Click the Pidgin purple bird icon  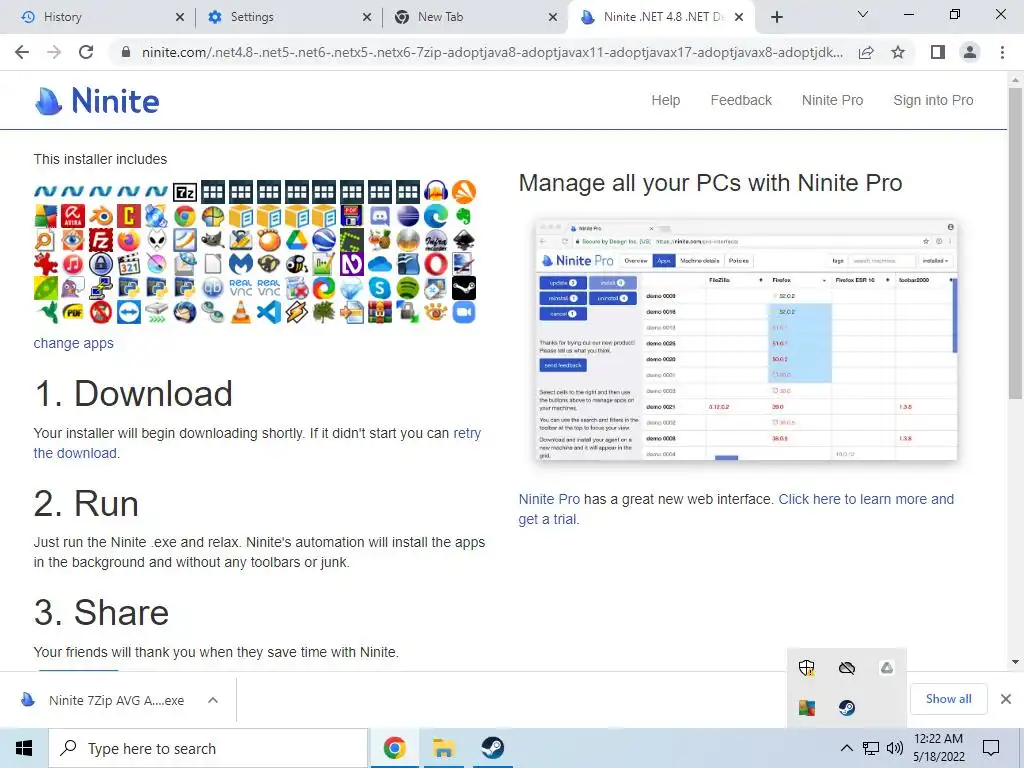tap(73, 288)
